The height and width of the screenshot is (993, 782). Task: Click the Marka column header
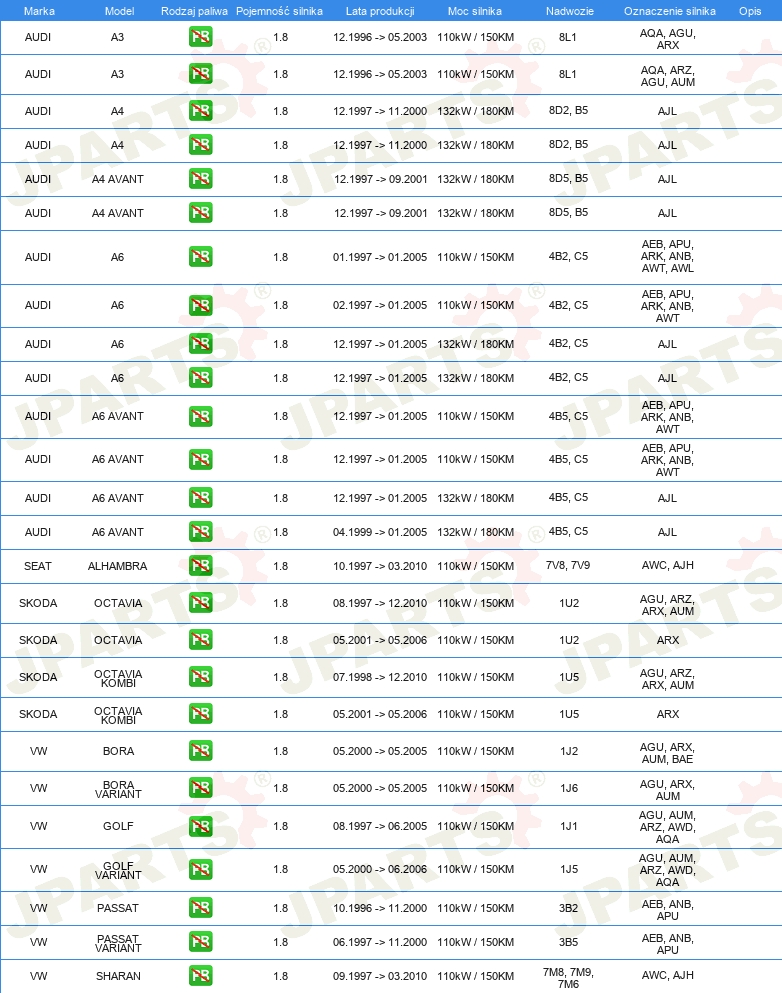[x=39, y=11]
